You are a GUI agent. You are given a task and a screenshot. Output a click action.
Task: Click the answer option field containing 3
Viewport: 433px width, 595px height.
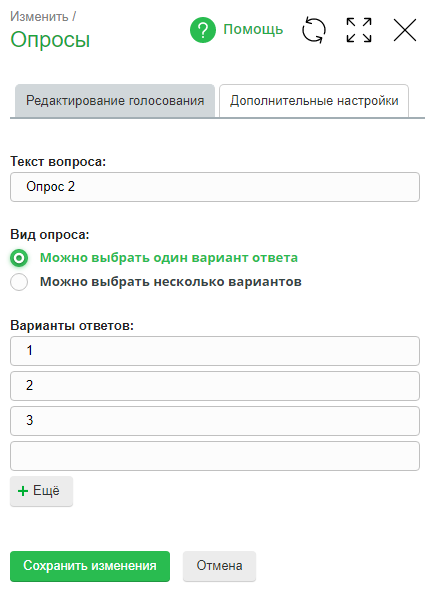[x=215, y=421]
